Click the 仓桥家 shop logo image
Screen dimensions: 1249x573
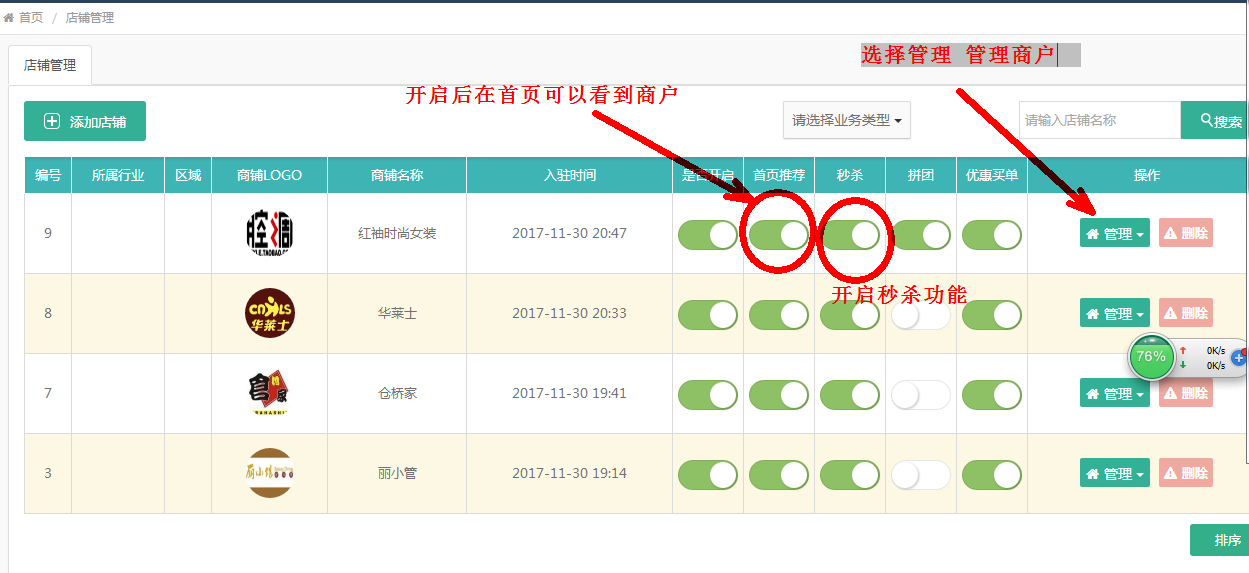click(270, 393)
